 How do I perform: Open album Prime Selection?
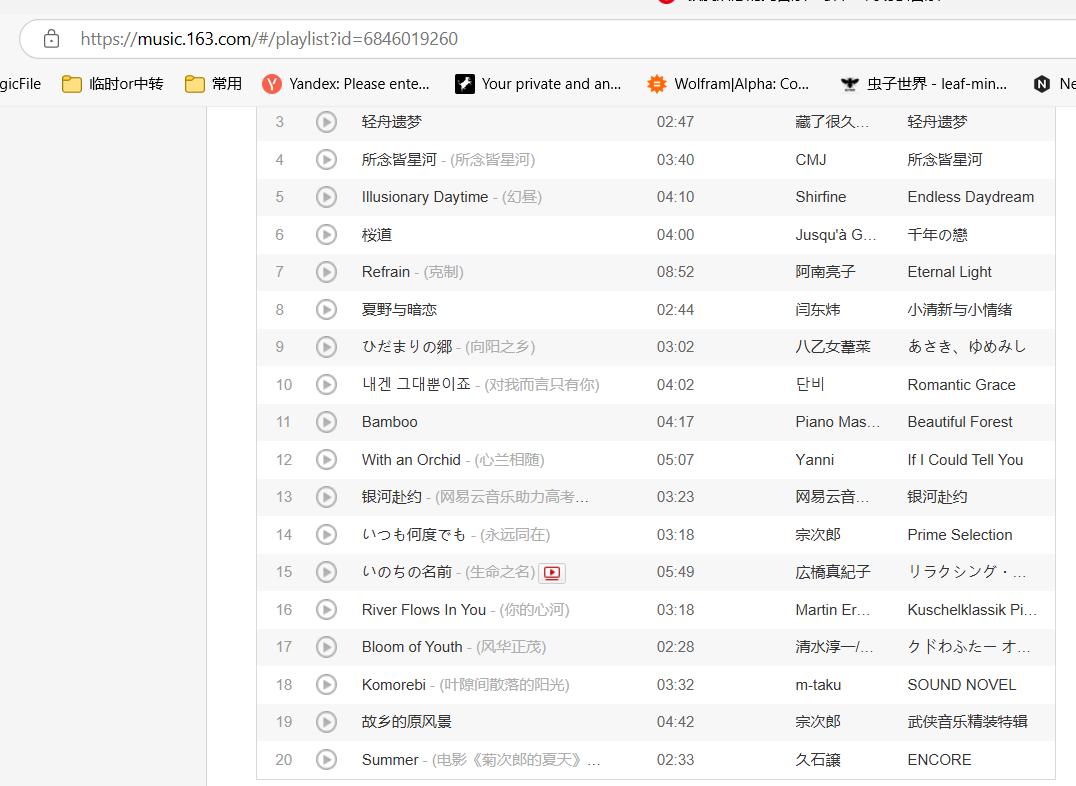[960, 535]
